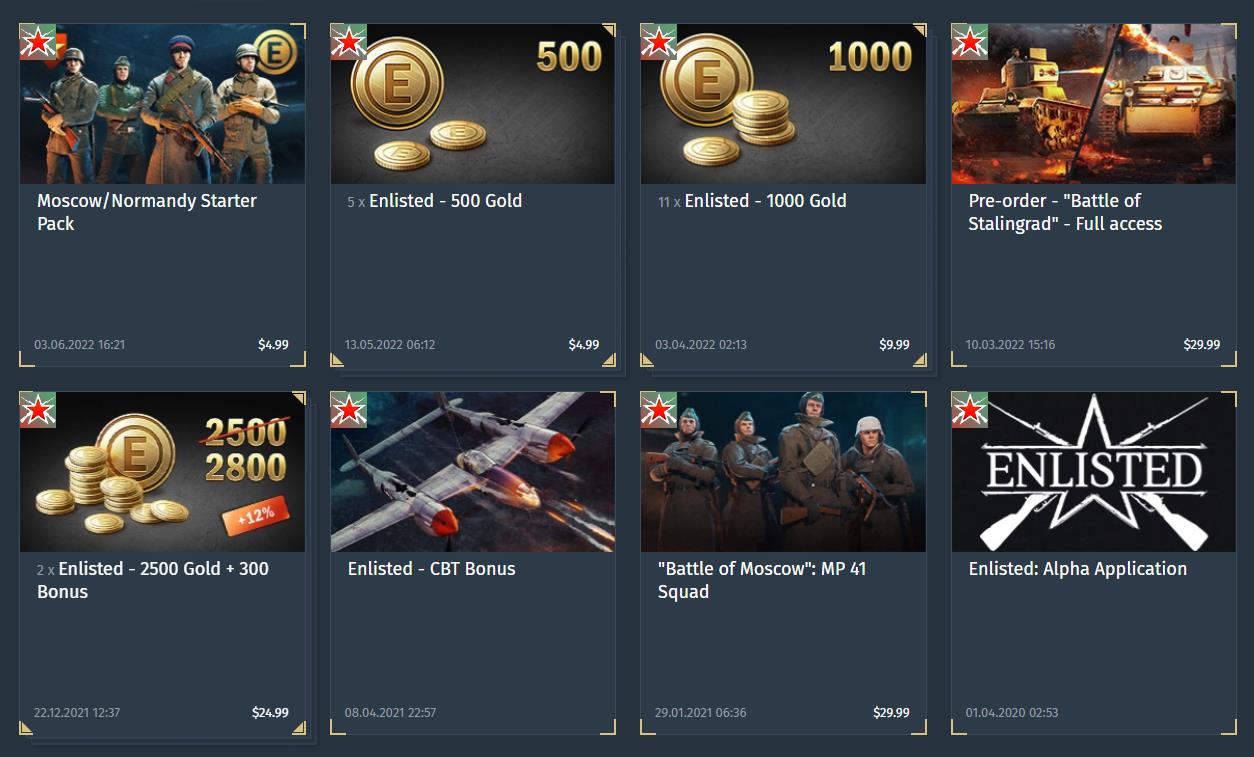Open the Enlisted - 1000 Gold title link
The image size is (1254, 757).
coord(766,201)
